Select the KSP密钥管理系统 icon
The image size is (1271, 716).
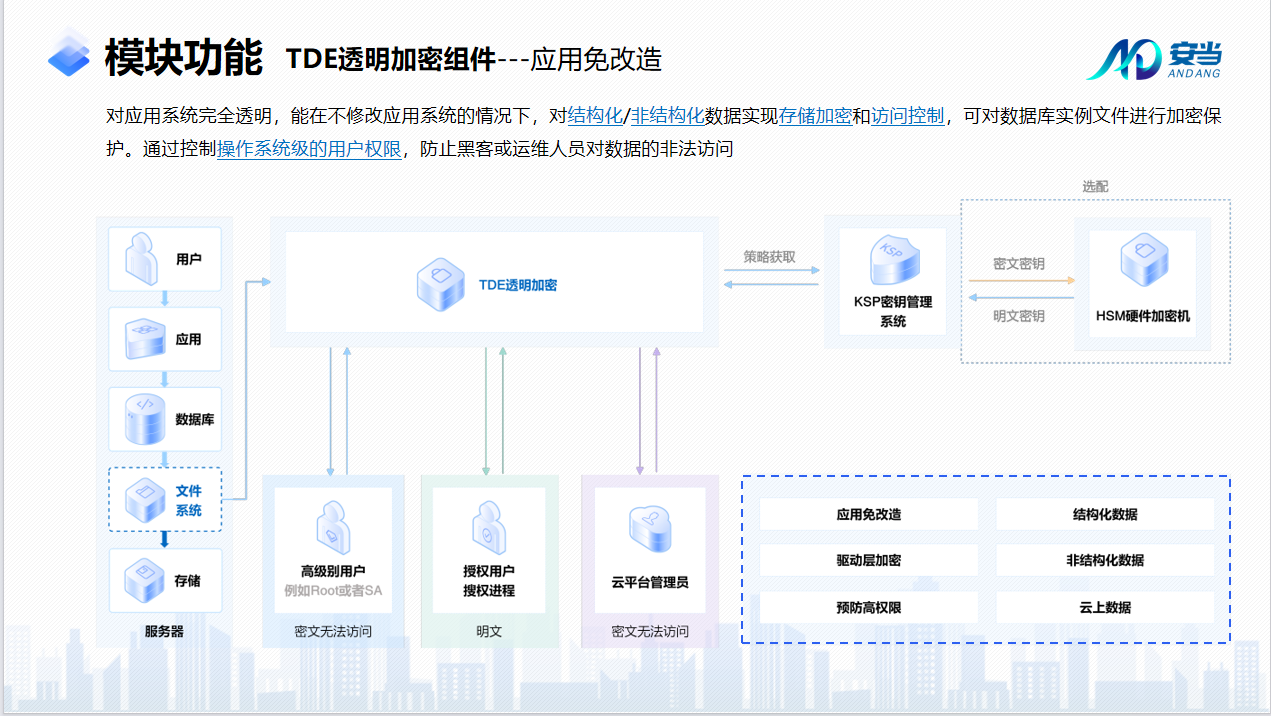(x=892, y=262)
